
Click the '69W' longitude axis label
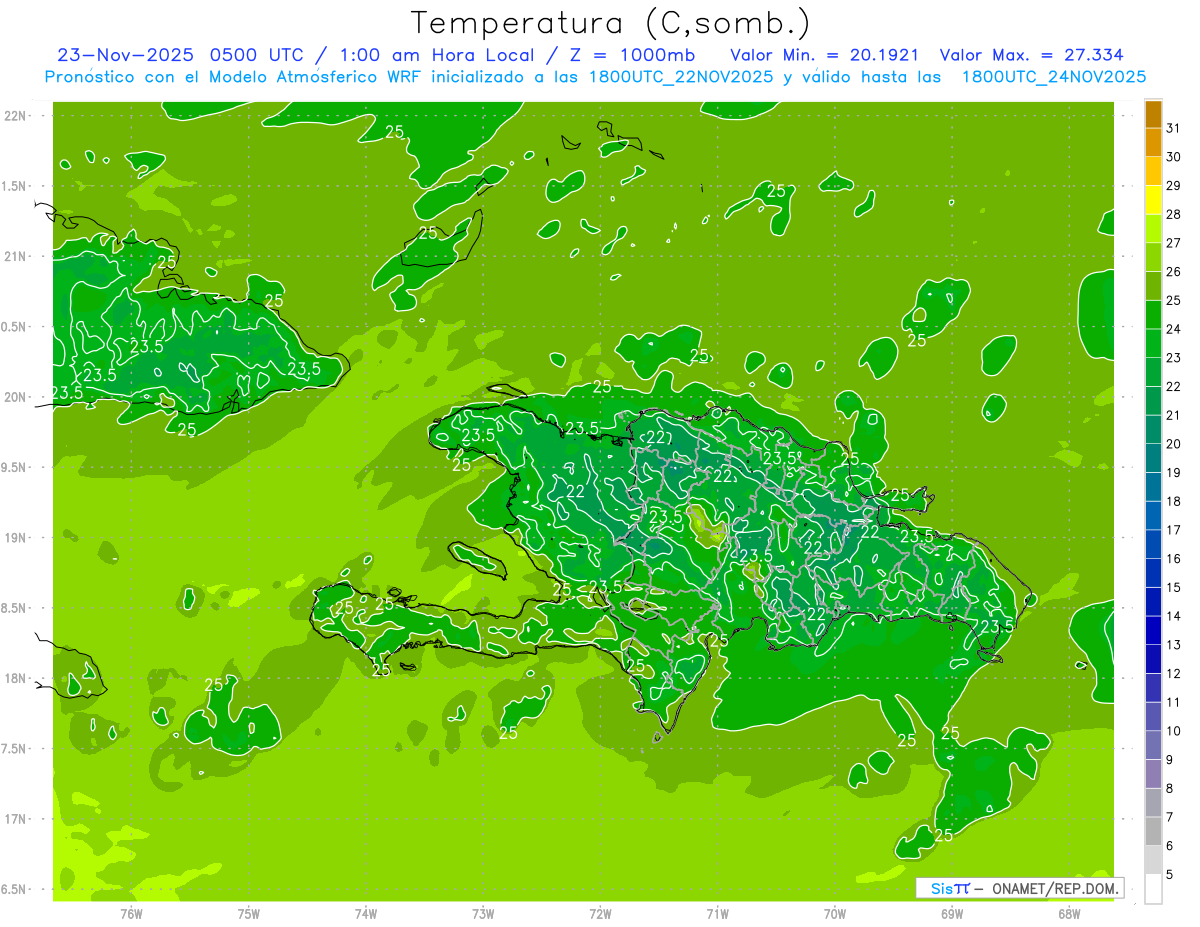point(952,914)
